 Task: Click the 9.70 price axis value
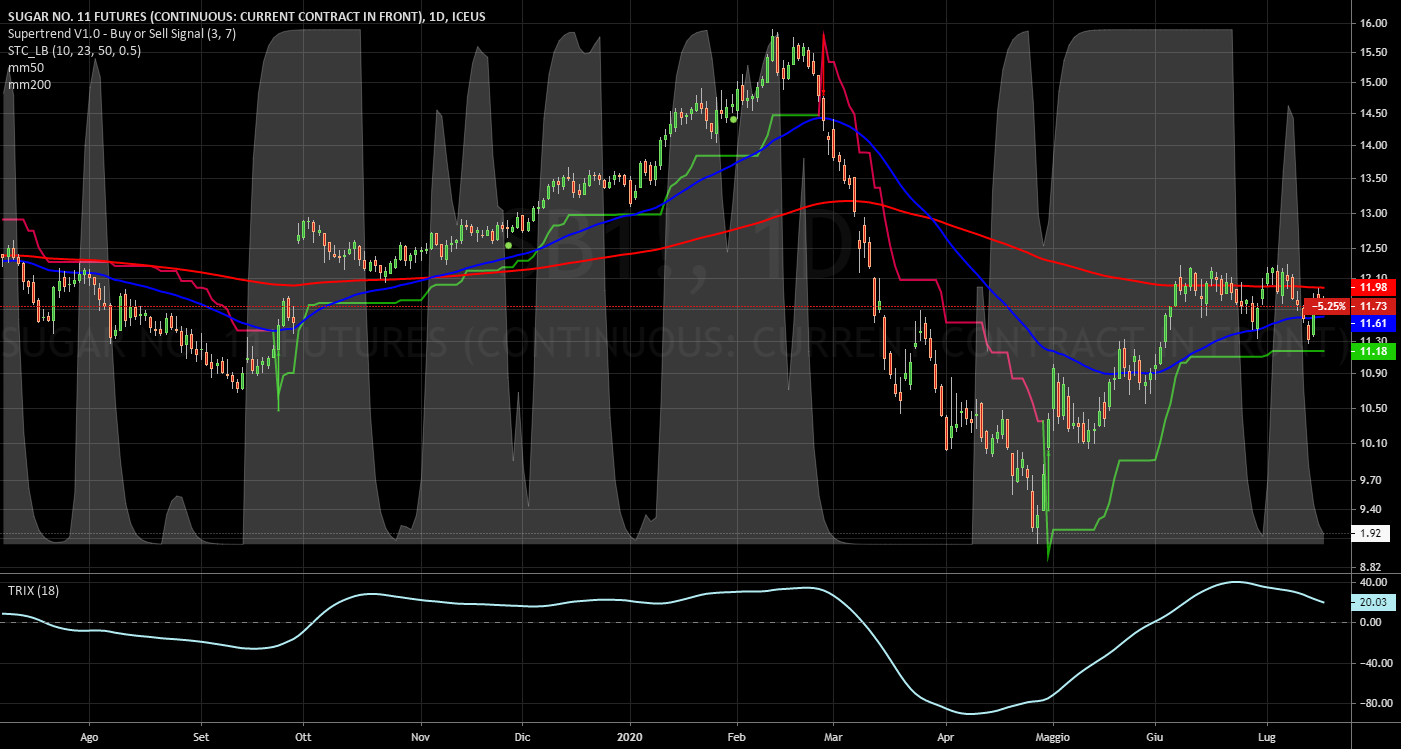pyautogui.click(x=1371, y=481)
